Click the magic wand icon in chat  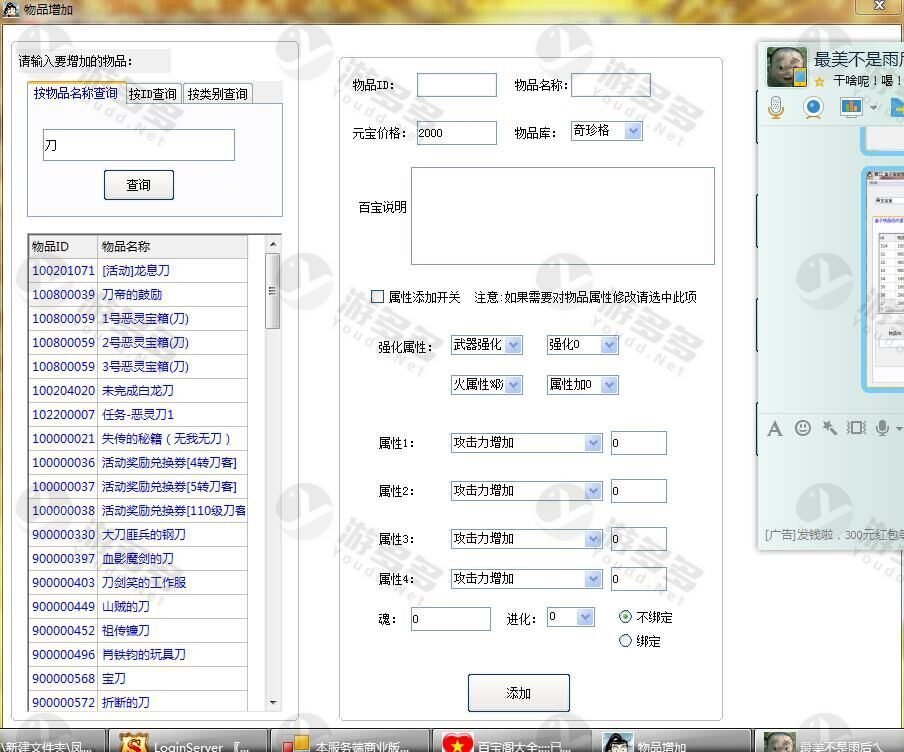coord(829,428)
